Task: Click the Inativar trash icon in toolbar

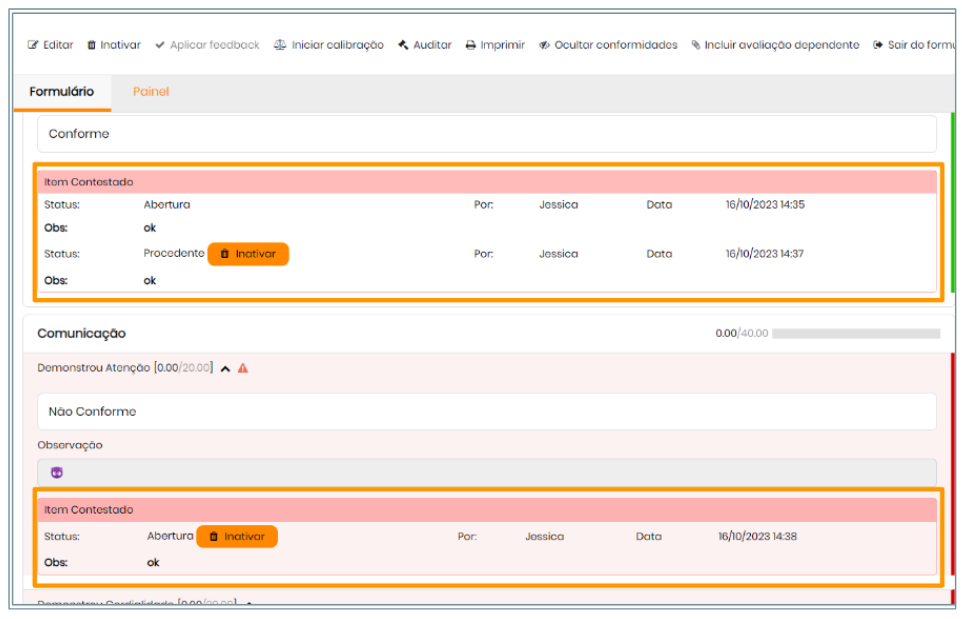Action: tap(92, 45)
